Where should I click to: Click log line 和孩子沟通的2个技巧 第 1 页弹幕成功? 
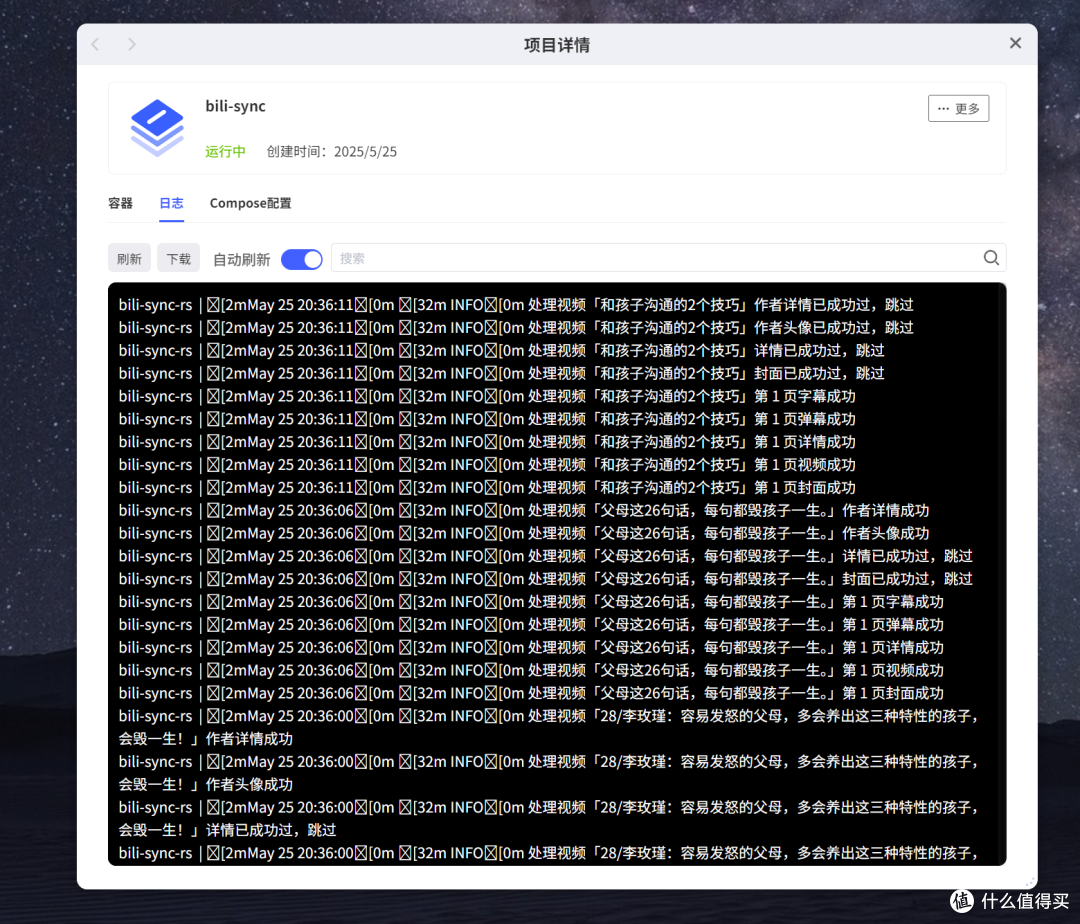pos(487,419)
